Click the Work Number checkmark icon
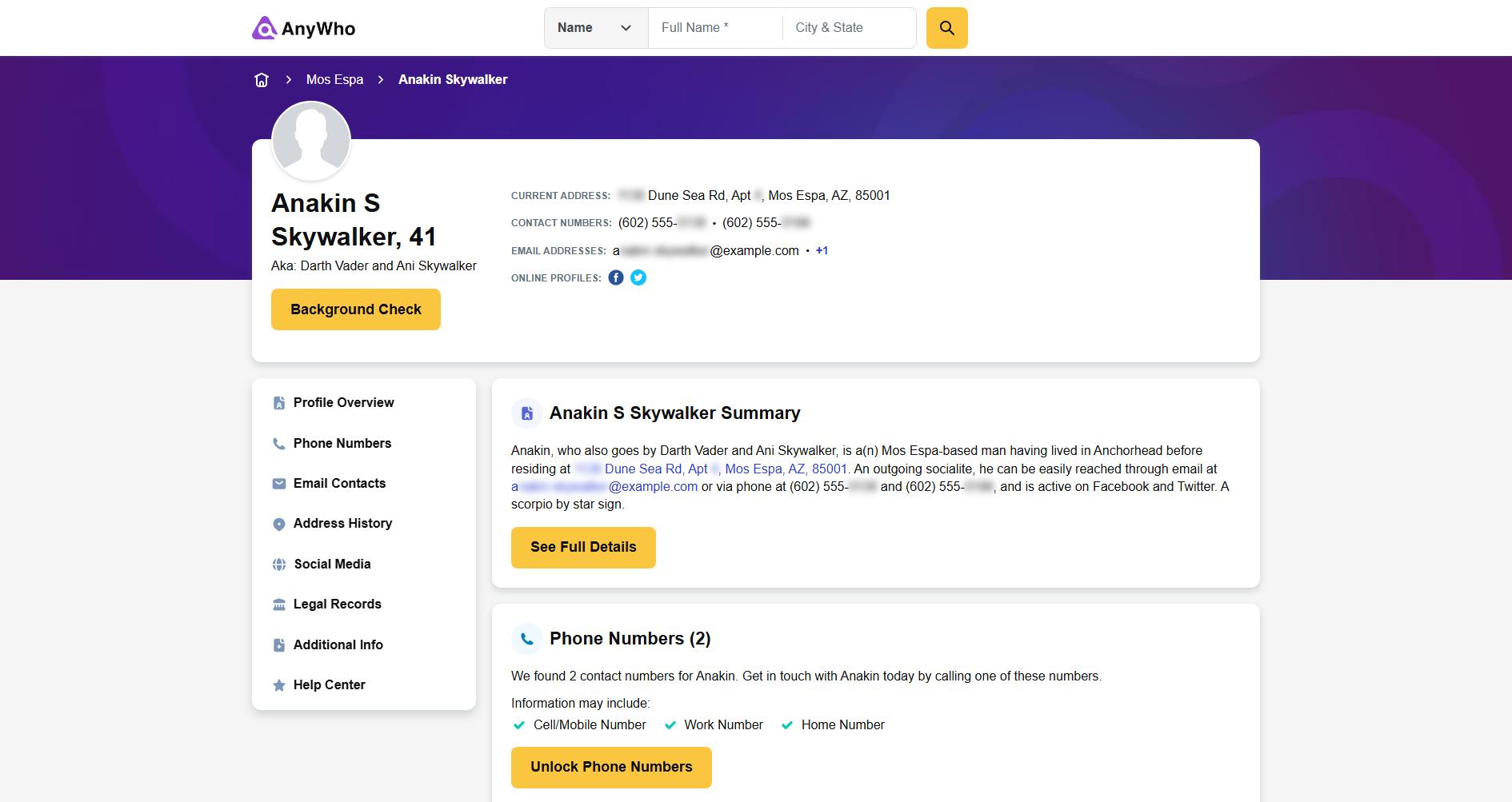1512x802 pixels. [x=670, y=725]
